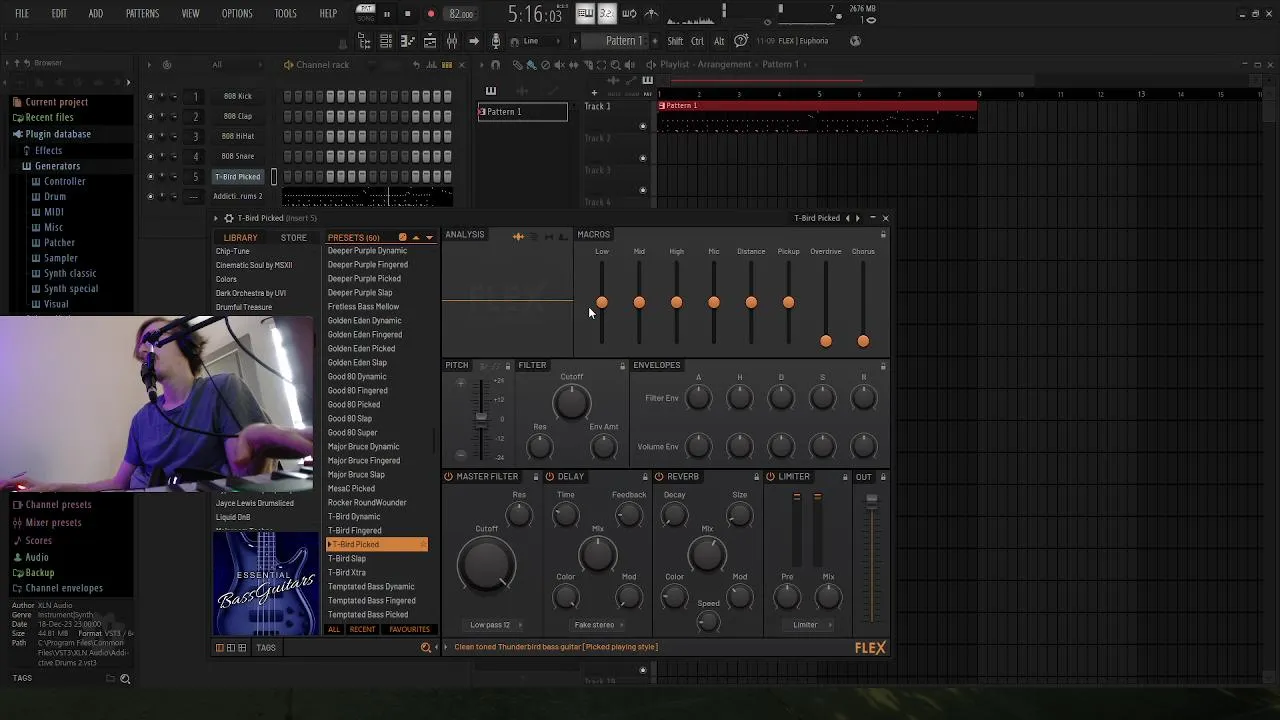Viewport: 1280px width, 720px height.
Task: Open the FILE menu
Action: tap(22, 14)
